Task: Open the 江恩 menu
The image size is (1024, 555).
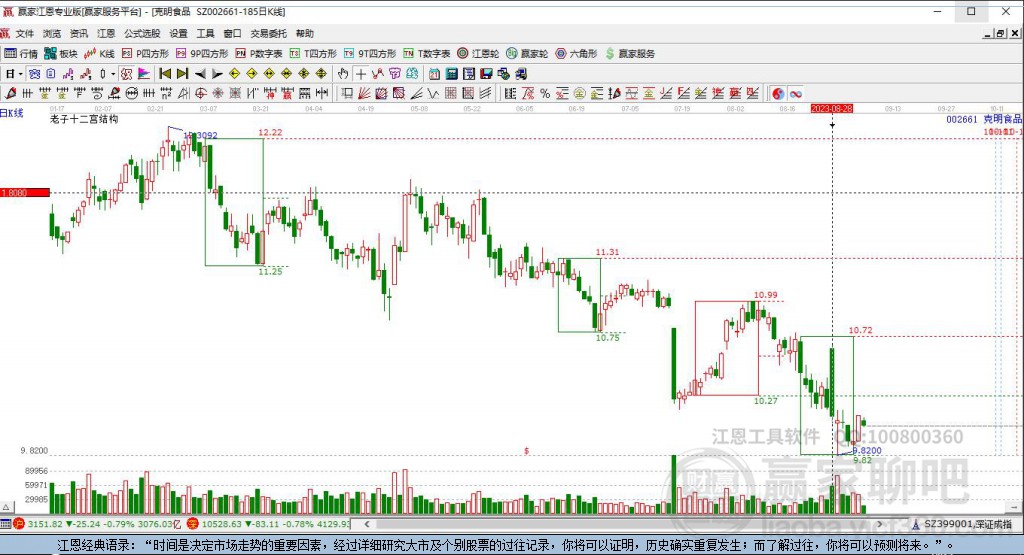Action: click(106, 33)
